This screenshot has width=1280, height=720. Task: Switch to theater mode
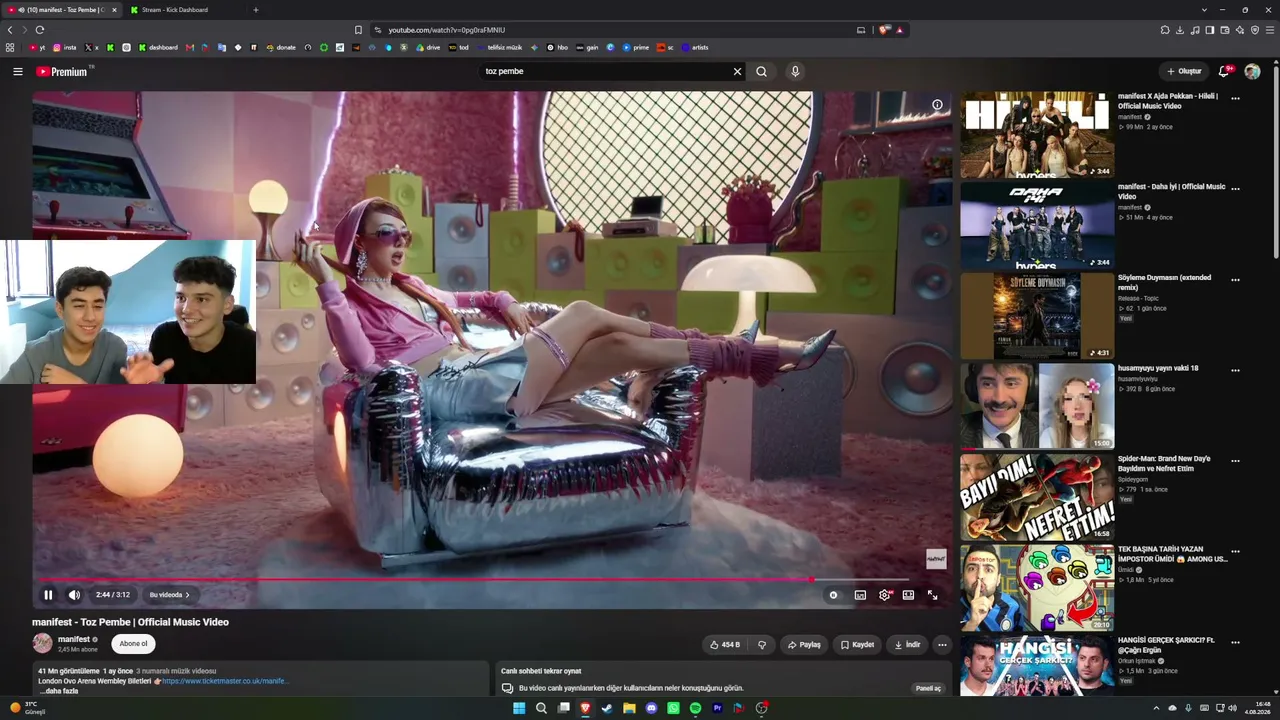pos(908,595)
